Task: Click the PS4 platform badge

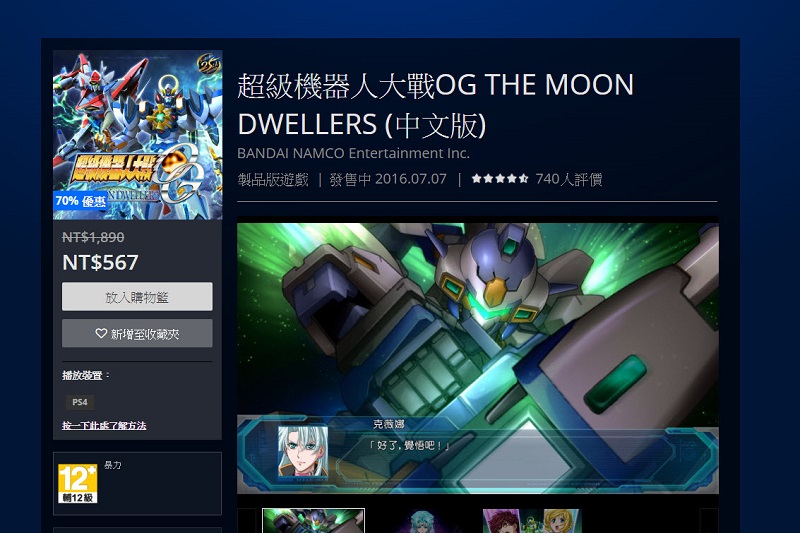Action: [x=80, y=402]
